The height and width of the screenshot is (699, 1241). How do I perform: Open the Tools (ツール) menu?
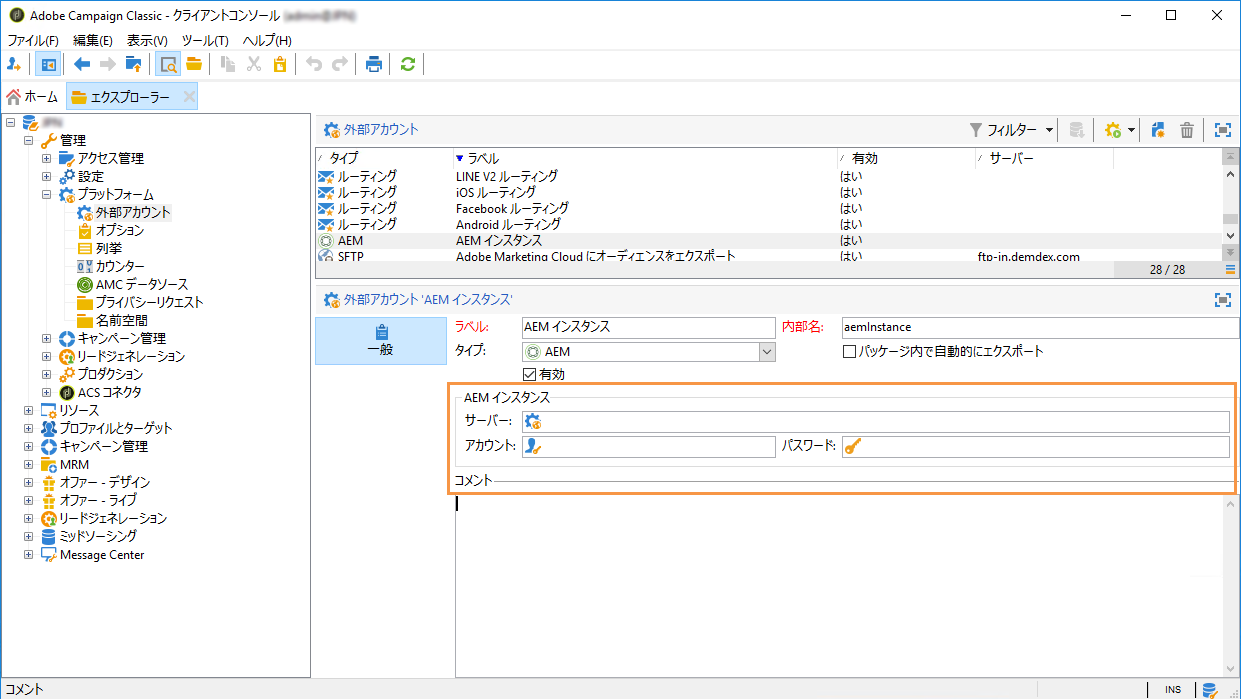point(205,41)
